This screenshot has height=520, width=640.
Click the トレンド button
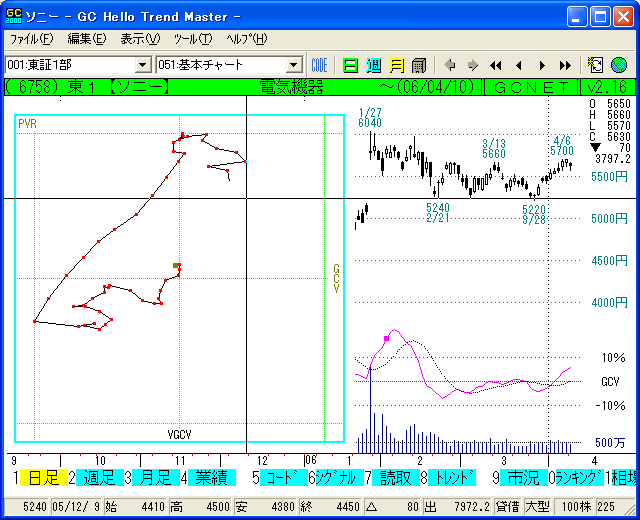tap(452, 478)
